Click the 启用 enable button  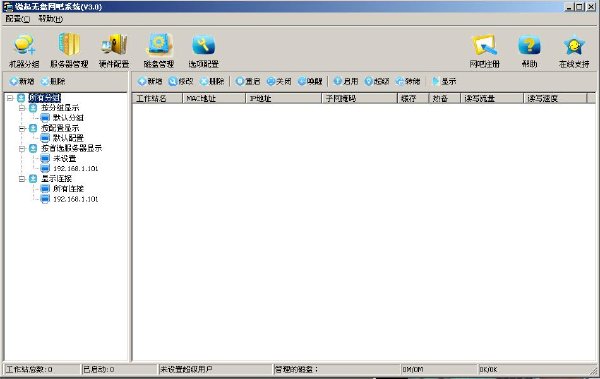[x=346, y=81]
